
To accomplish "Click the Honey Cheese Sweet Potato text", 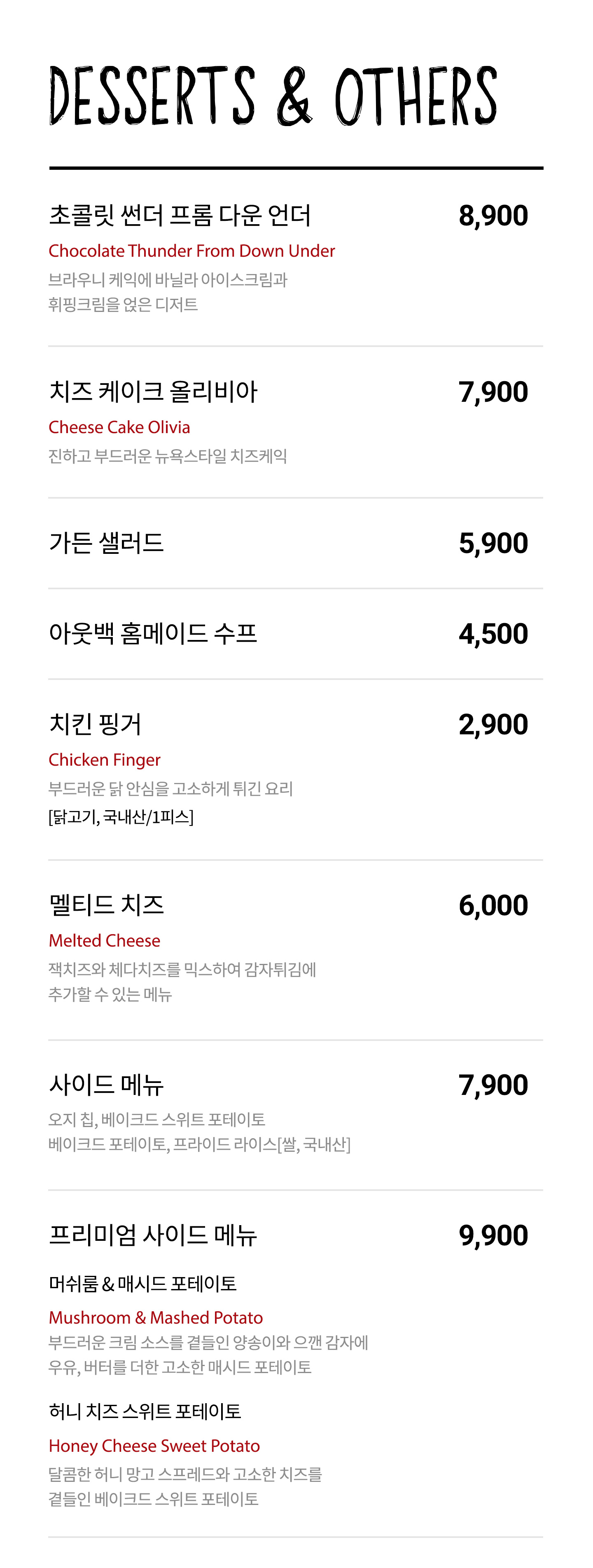I will (x=154, y=1446).
